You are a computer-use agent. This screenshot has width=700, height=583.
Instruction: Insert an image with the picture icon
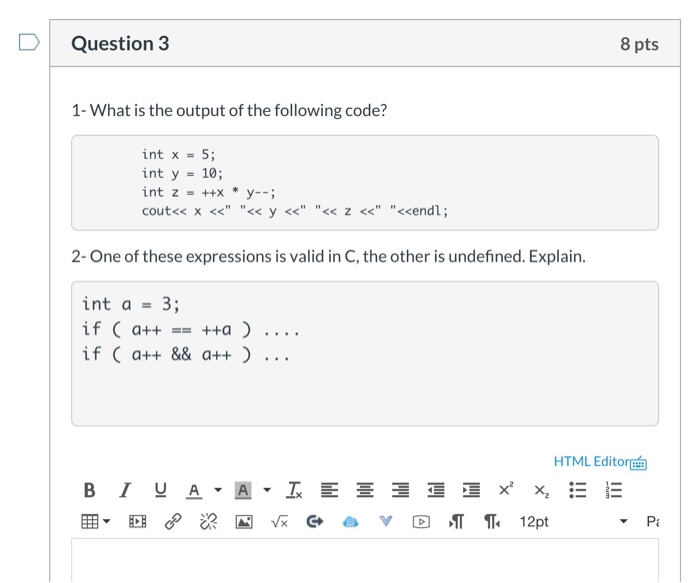point(244,521)
